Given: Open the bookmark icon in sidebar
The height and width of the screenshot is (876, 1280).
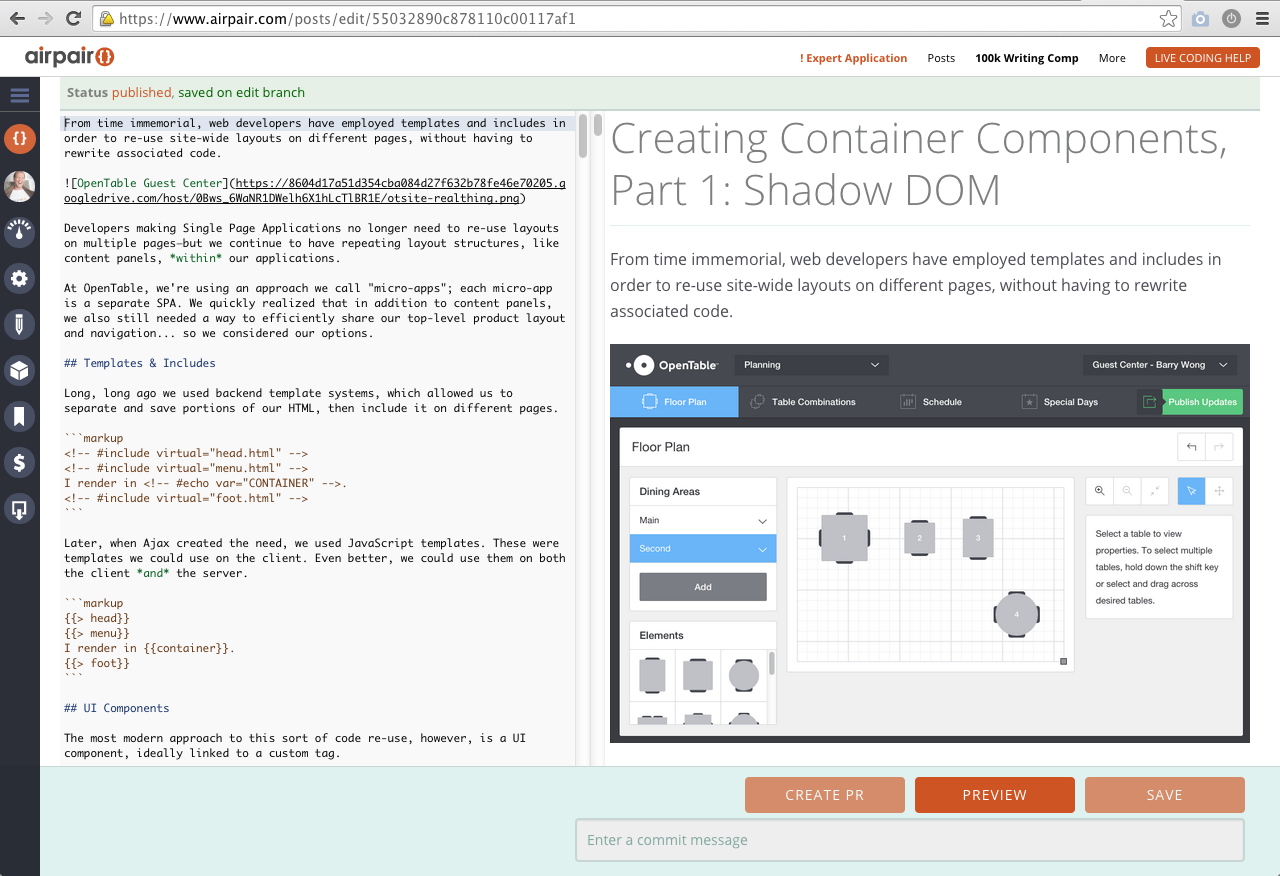Looking at the screenshot, I should click(19, 416).
